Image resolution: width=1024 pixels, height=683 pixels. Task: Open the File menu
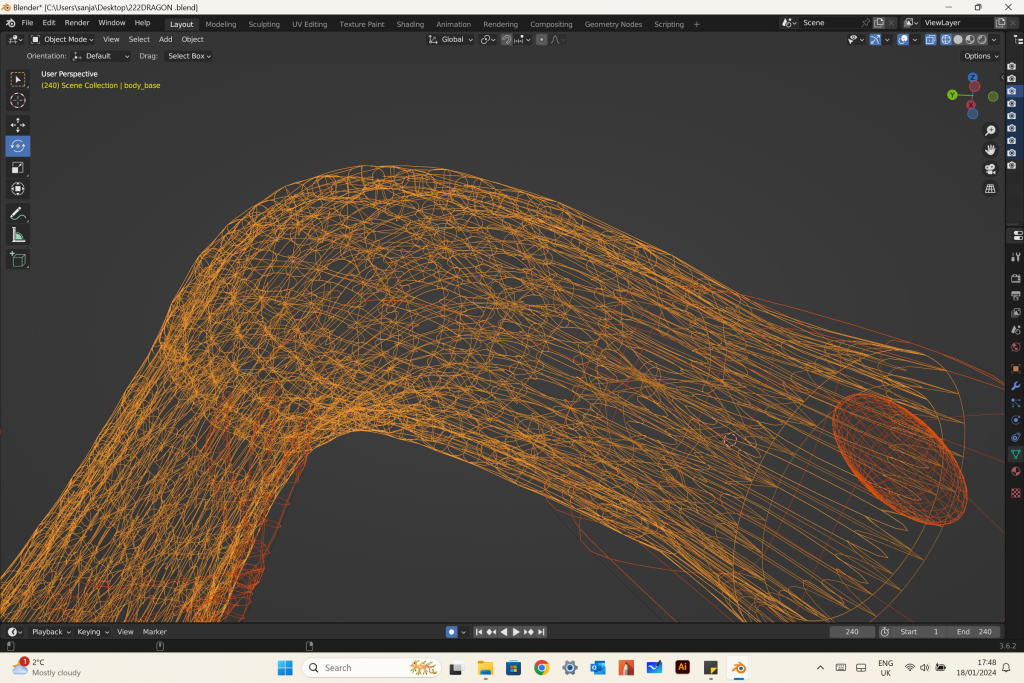point(27,23)
